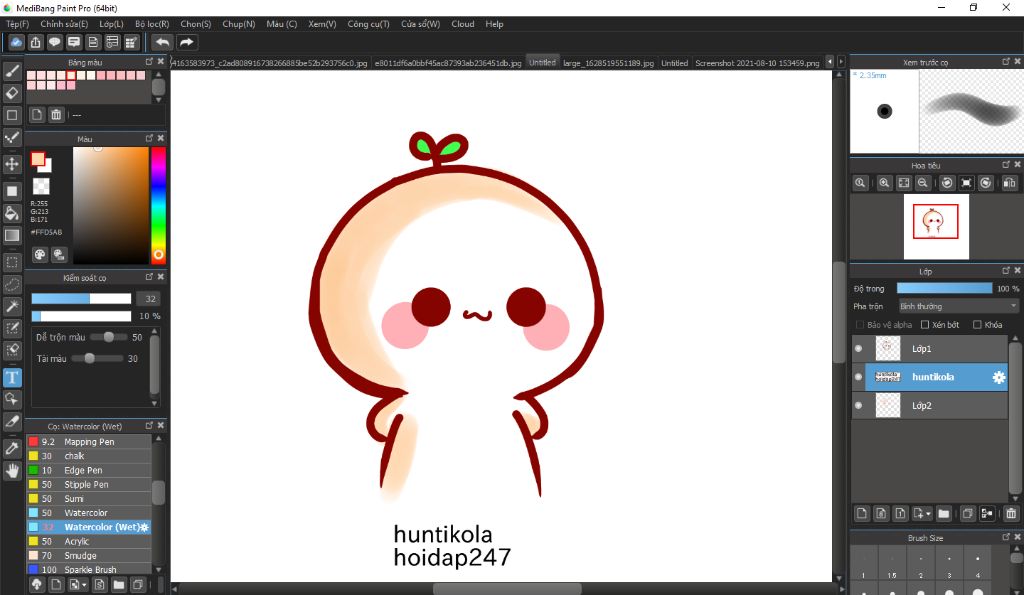This screenshot has height=595, width=1024.
Task: Switch to the Hand tool
Action: (12, 470)
